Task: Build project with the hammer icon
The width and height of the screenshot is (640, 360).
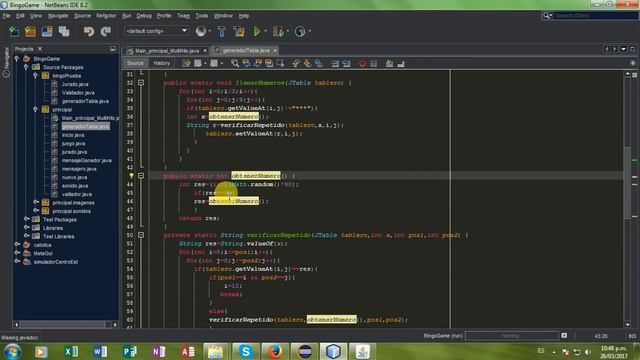Action: click(222, 31)
